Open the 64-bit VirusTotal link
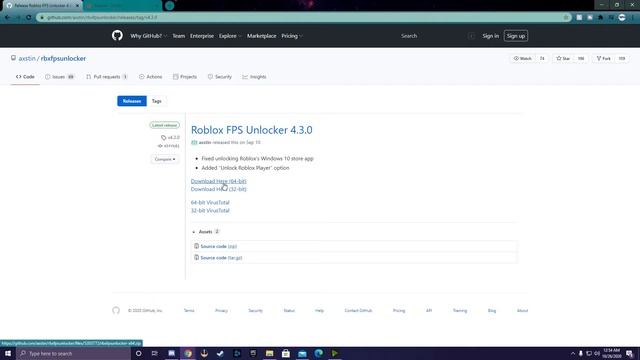The image size is (640, 360). [210, 202]
